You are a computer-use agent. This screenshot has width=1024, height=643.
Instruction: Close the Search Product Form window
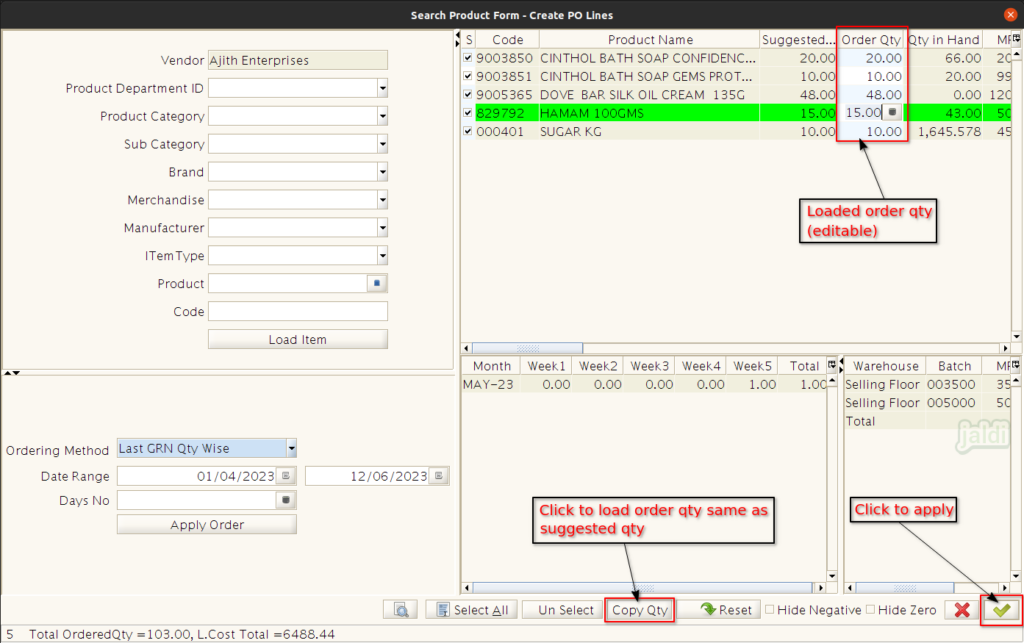point(1010,14)
